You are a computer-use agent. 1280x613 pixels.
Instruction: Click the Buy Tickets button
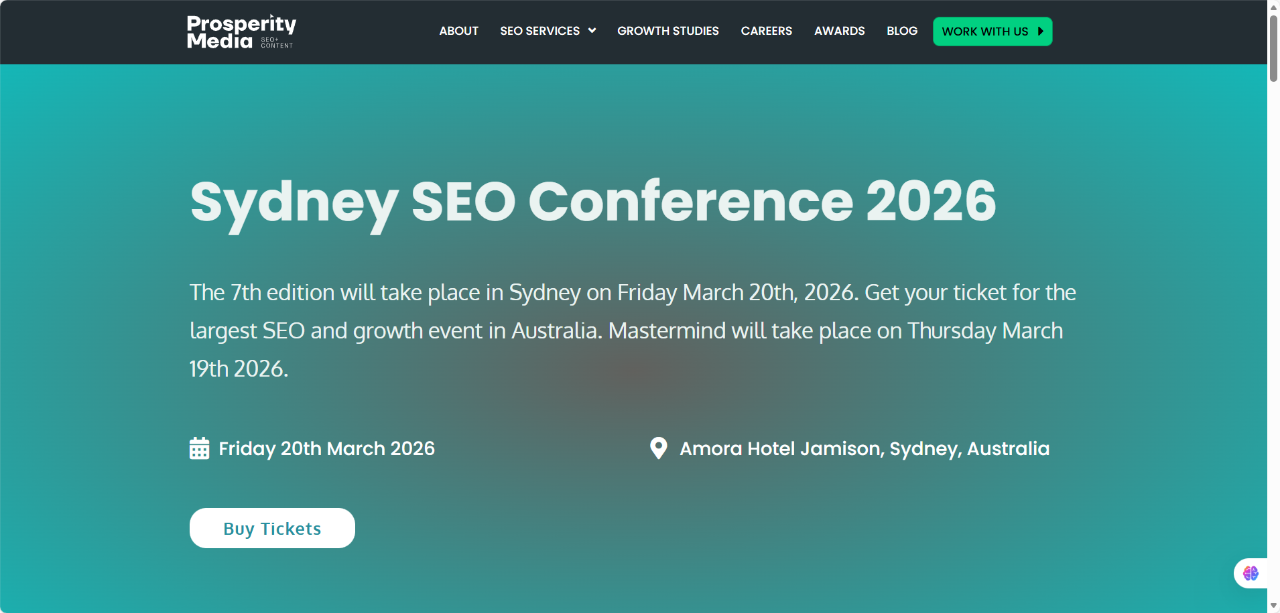point(272,528)
